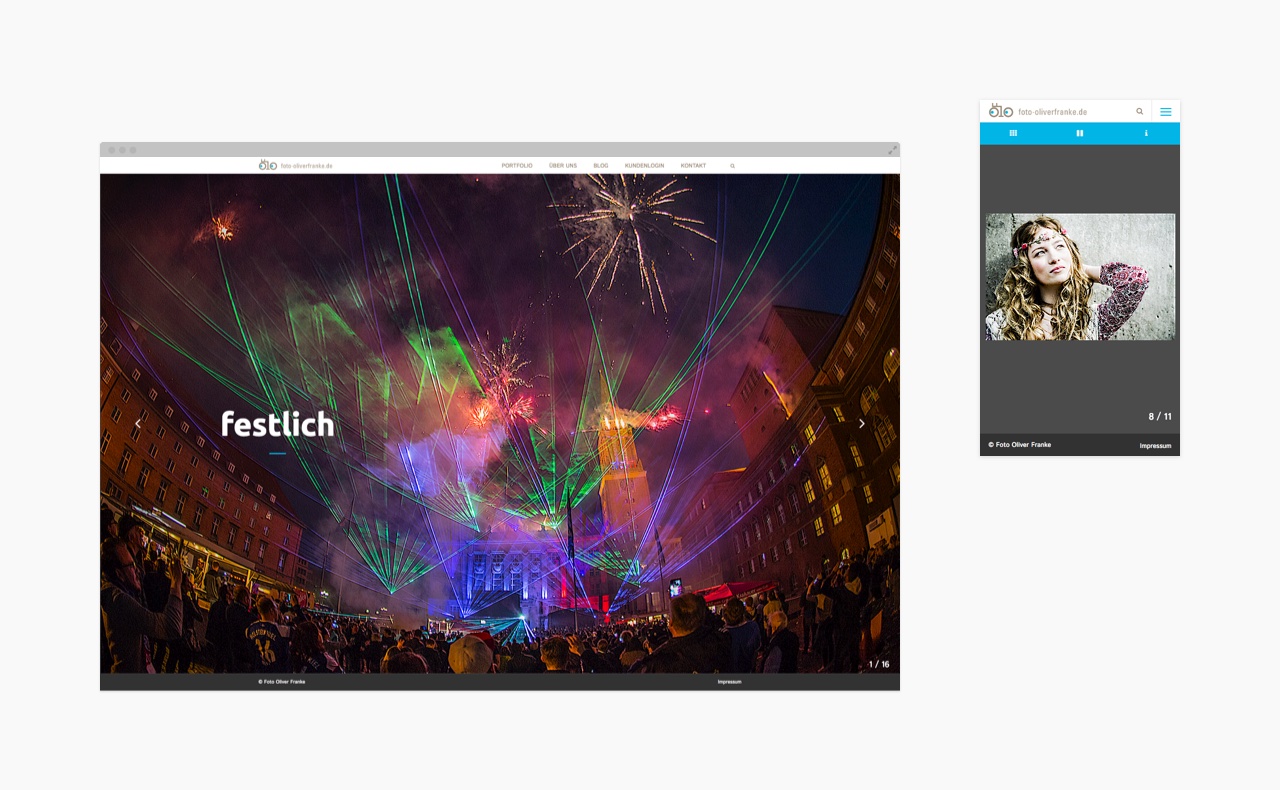1280x790 pixels.
Task: Click the fullscreen expand icon in browser titlebar
Action: [x=892, y=150]
